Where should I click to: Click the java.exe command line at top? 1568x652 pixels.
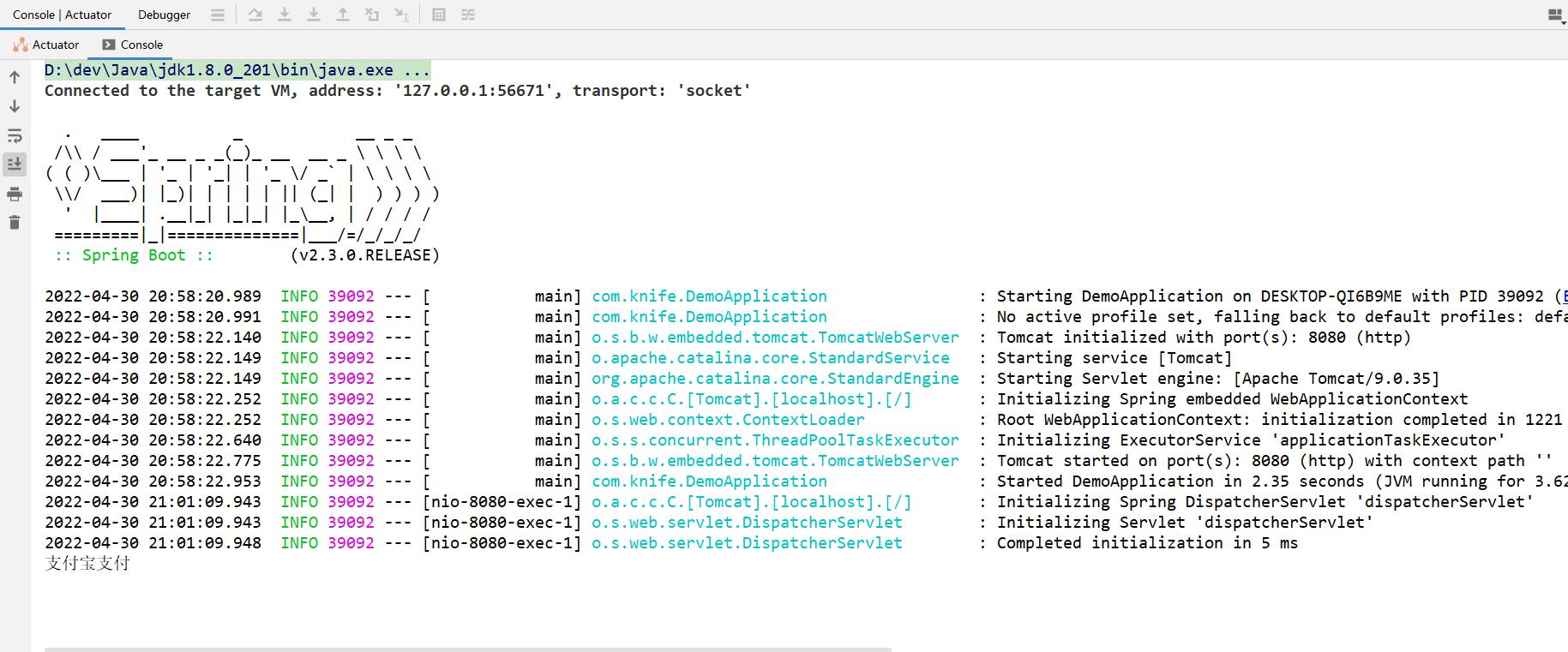[x=237, y=70]
